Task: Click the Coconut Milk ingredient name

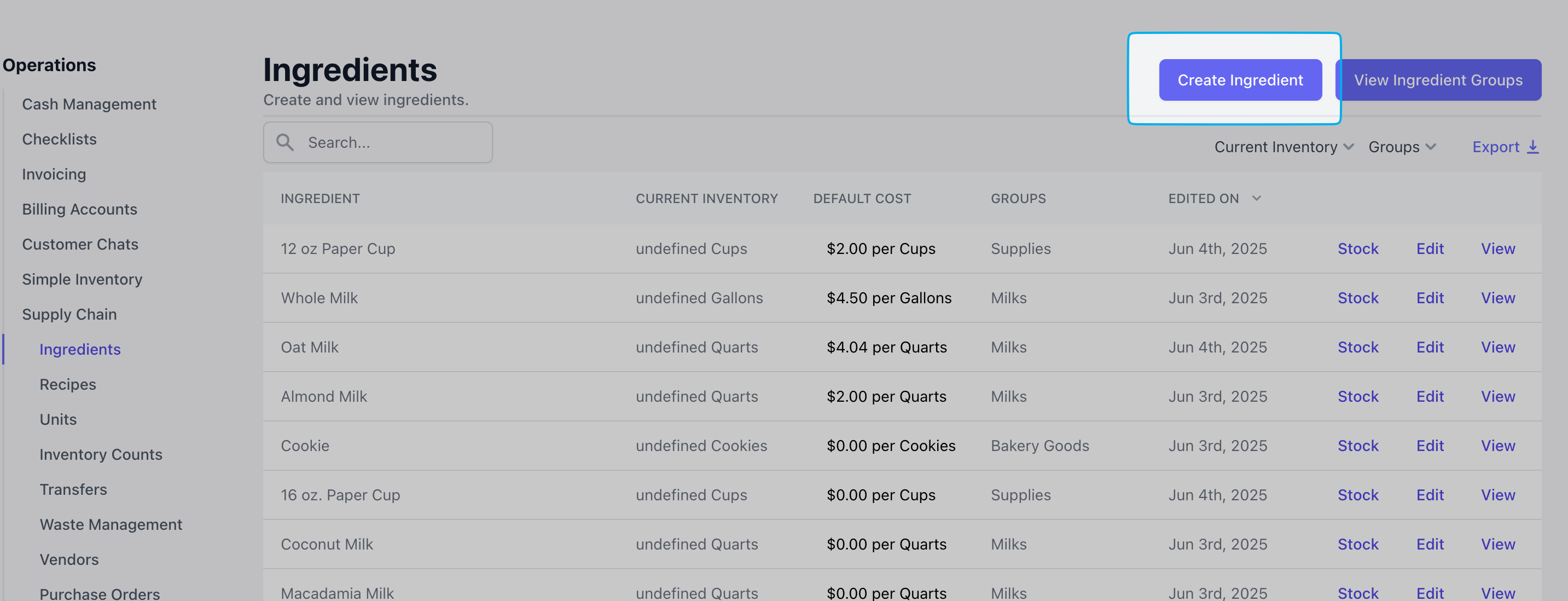Action: click(x=327, y=545)
